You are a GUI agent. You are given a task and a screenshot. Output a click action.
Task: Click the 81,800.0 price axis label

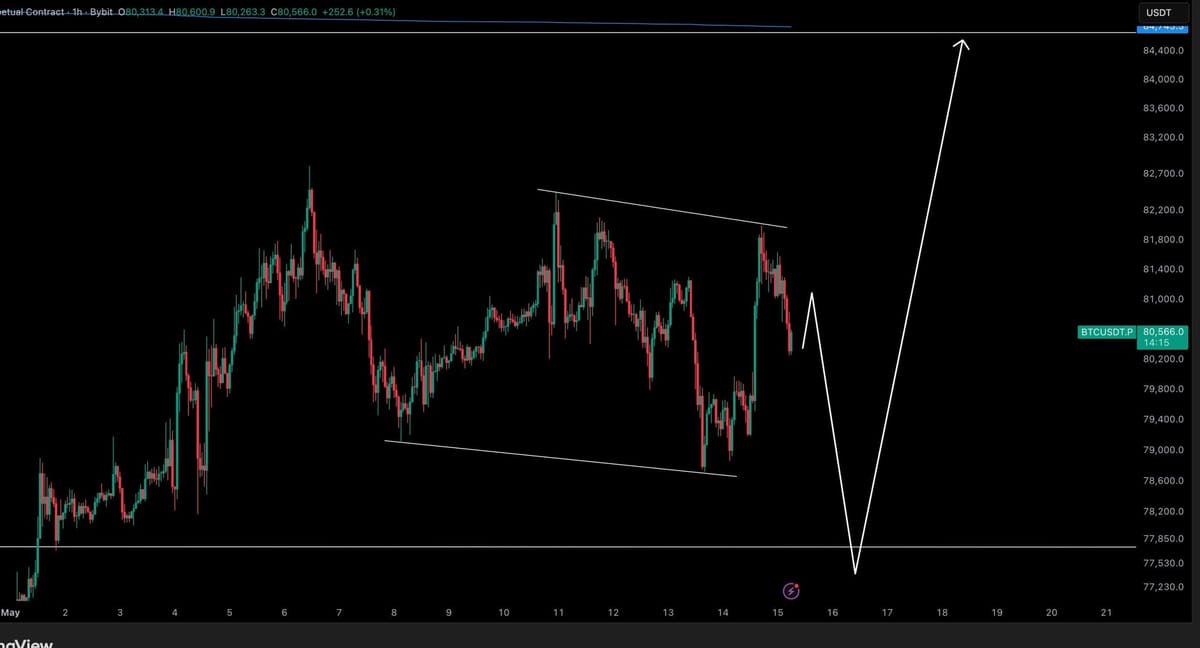1163,240
